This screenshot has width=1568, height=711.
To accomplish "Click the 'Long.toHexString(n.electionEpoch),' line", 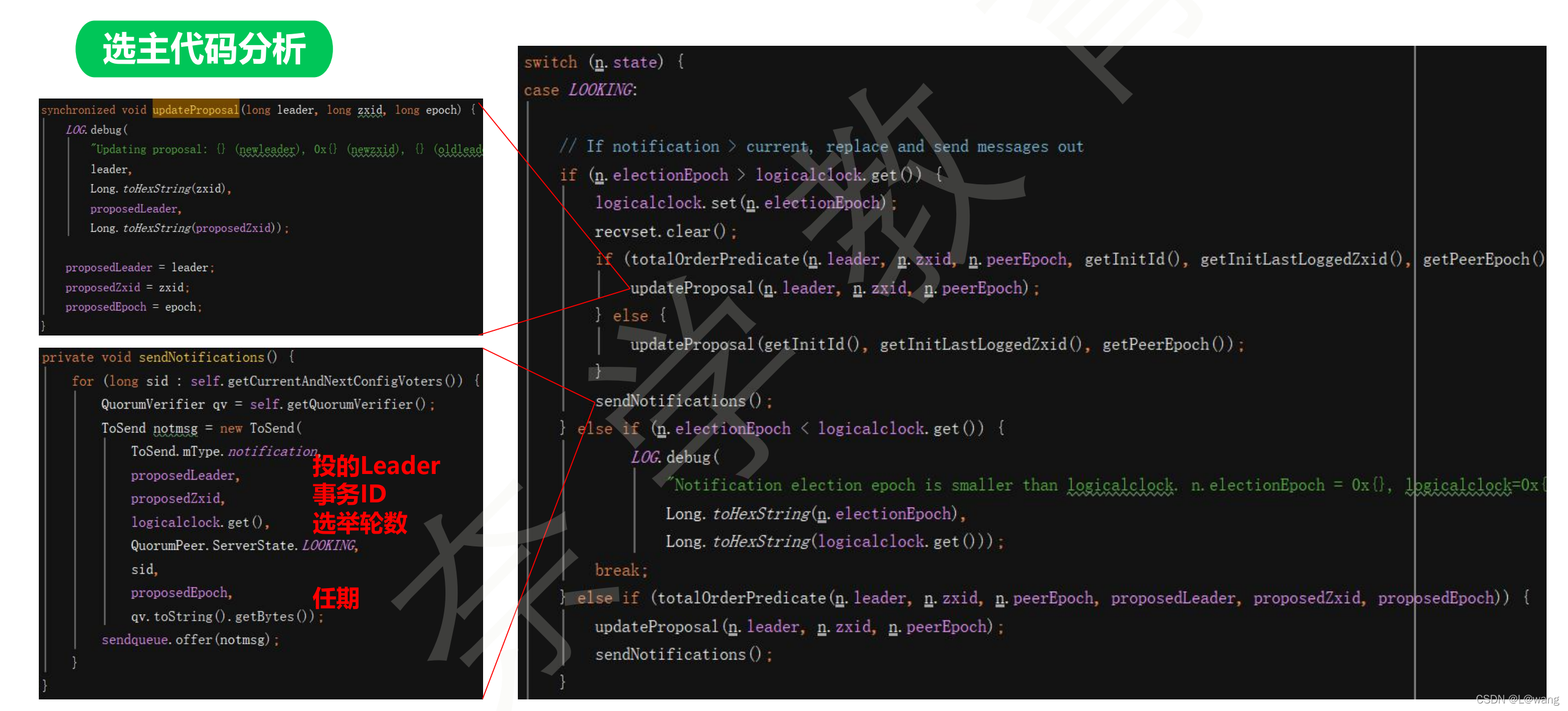I will pos(815,514).
